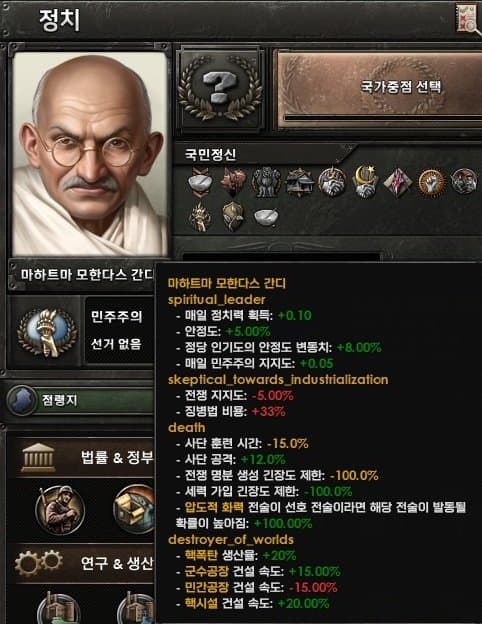
Task: Select the red torn map spirit icon
Action: tap(233, 182)
